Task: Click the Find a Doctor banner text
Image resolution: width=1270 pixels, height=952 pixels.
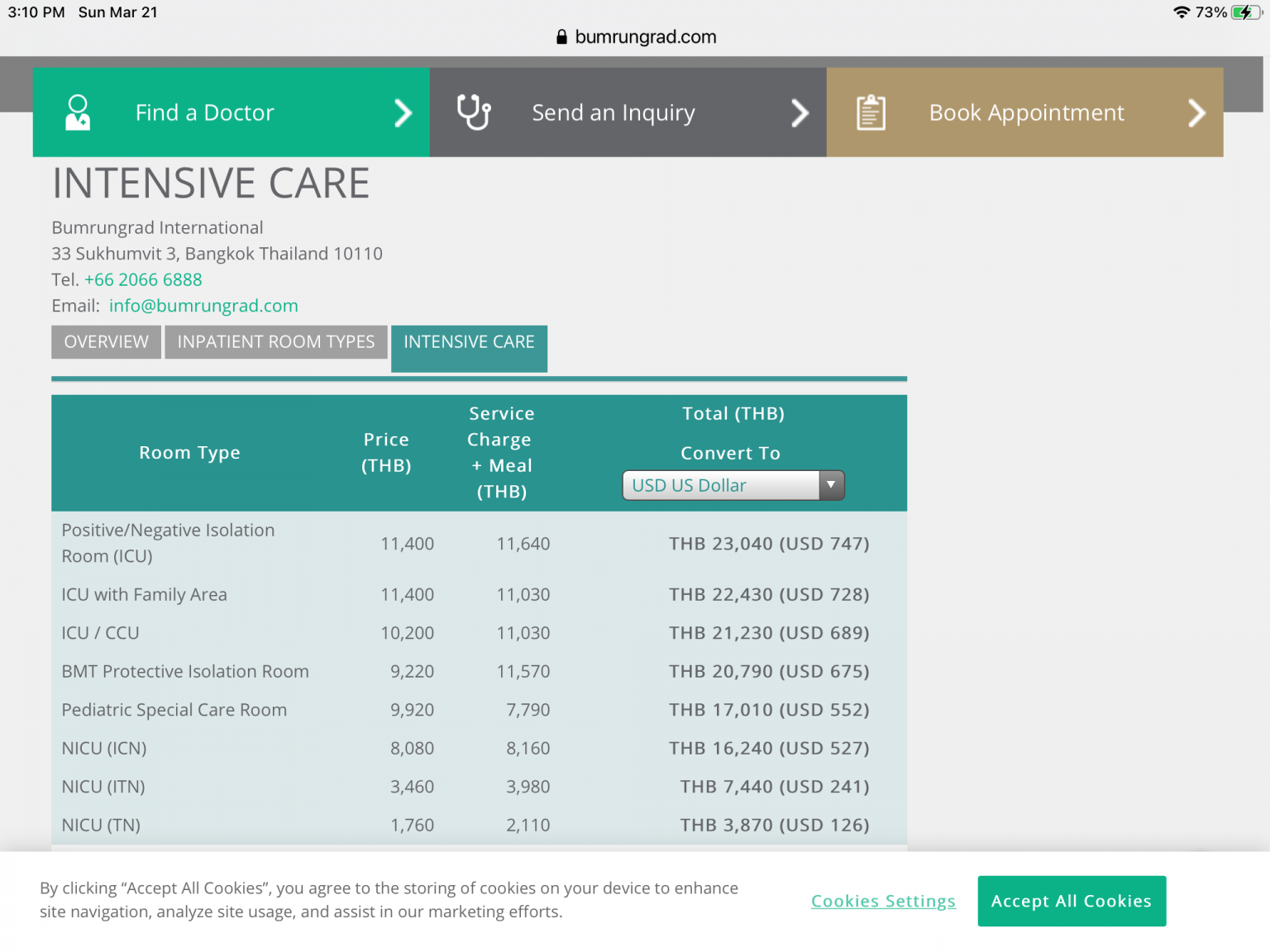Action: 204,113
